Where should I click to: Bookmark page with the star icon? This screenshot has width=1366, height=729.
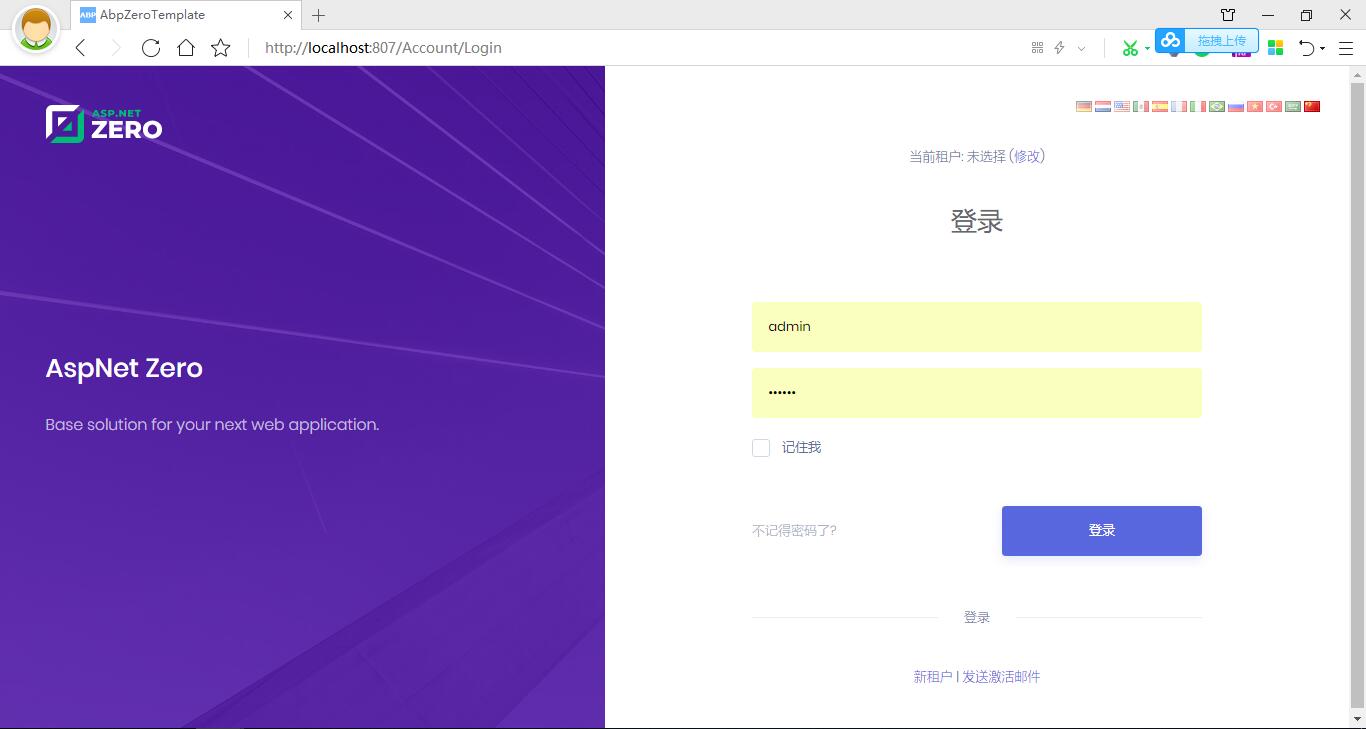coord(221,48)
